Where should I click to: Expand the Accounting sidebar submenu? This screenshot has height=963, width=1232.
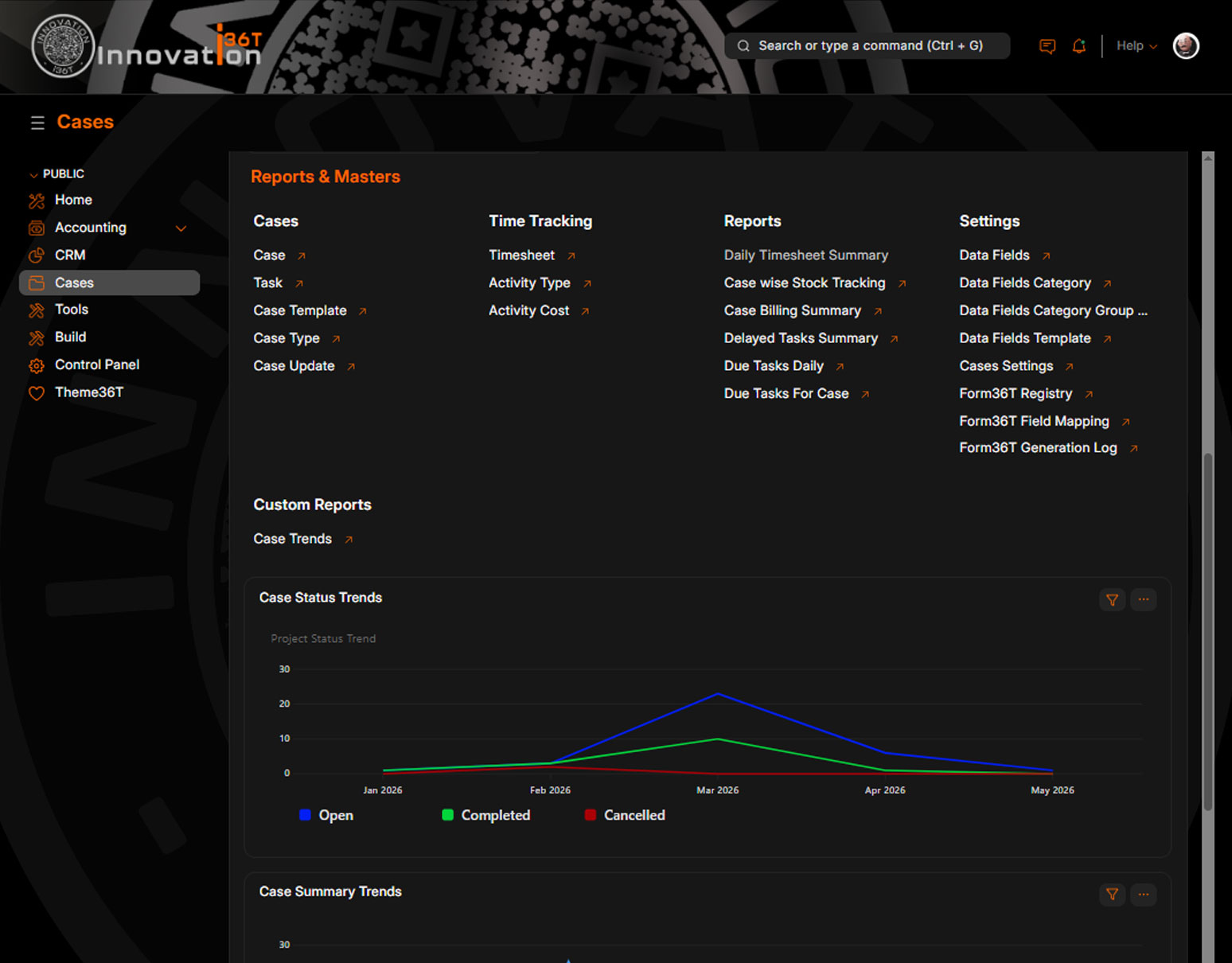(x=181, y=228)
